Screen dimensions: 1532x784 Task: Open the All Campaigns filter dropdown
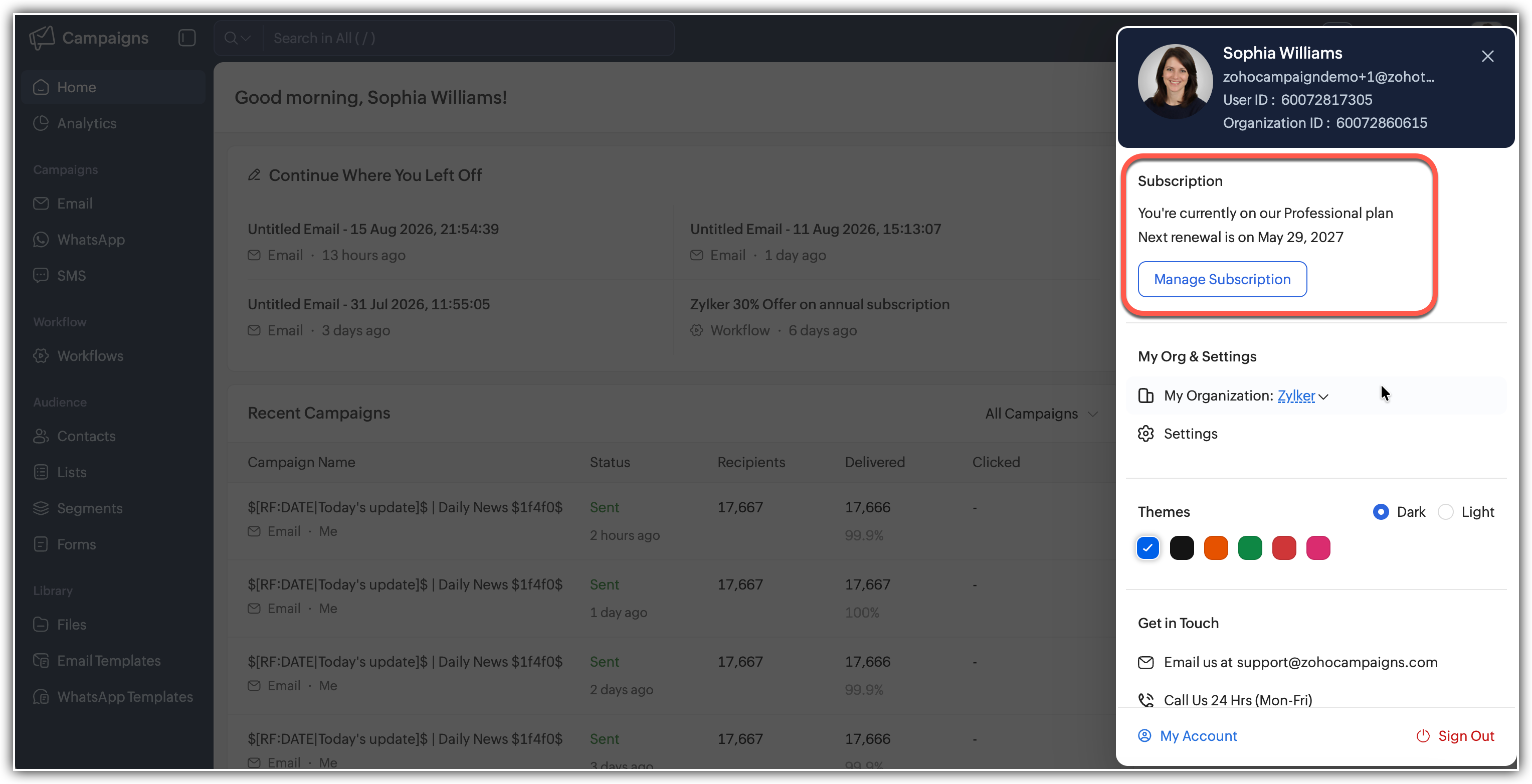(1041, 414)
